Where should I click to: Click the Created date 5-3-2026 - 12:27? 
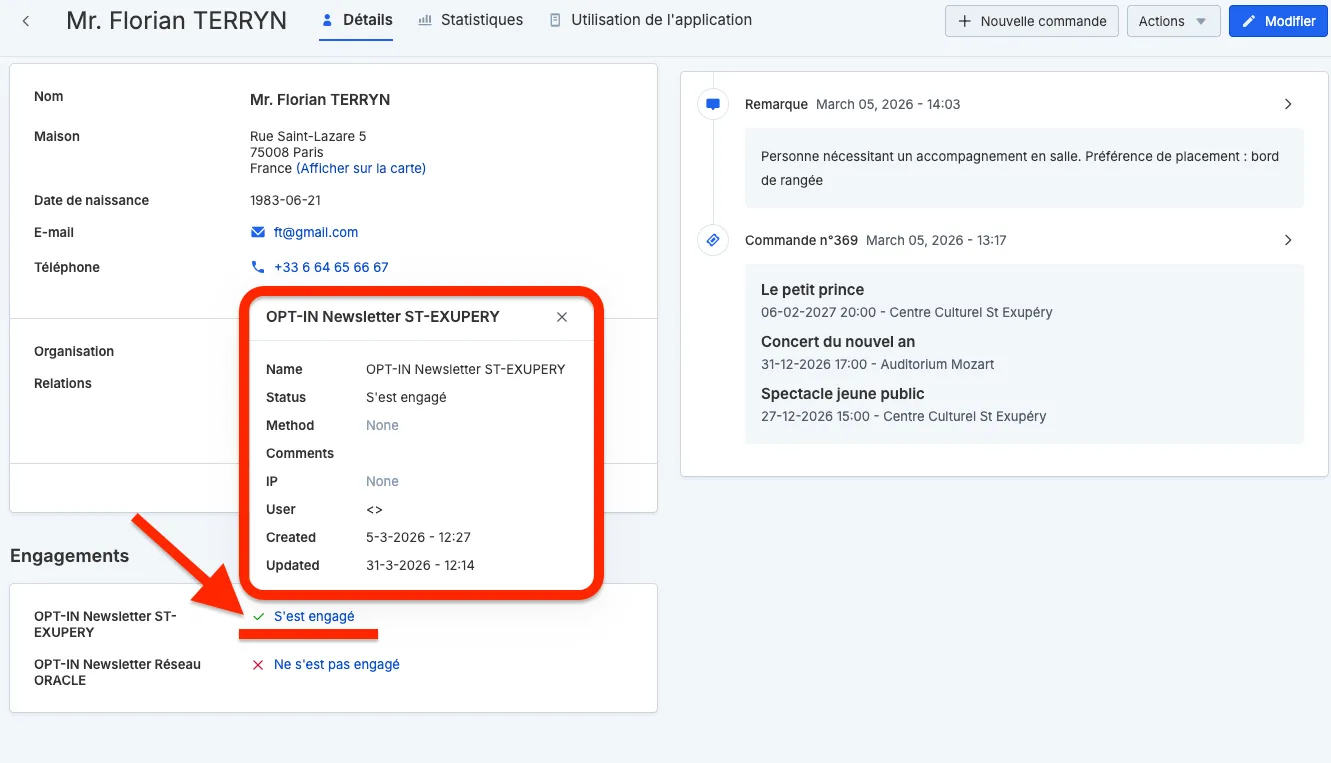(418, 537)
